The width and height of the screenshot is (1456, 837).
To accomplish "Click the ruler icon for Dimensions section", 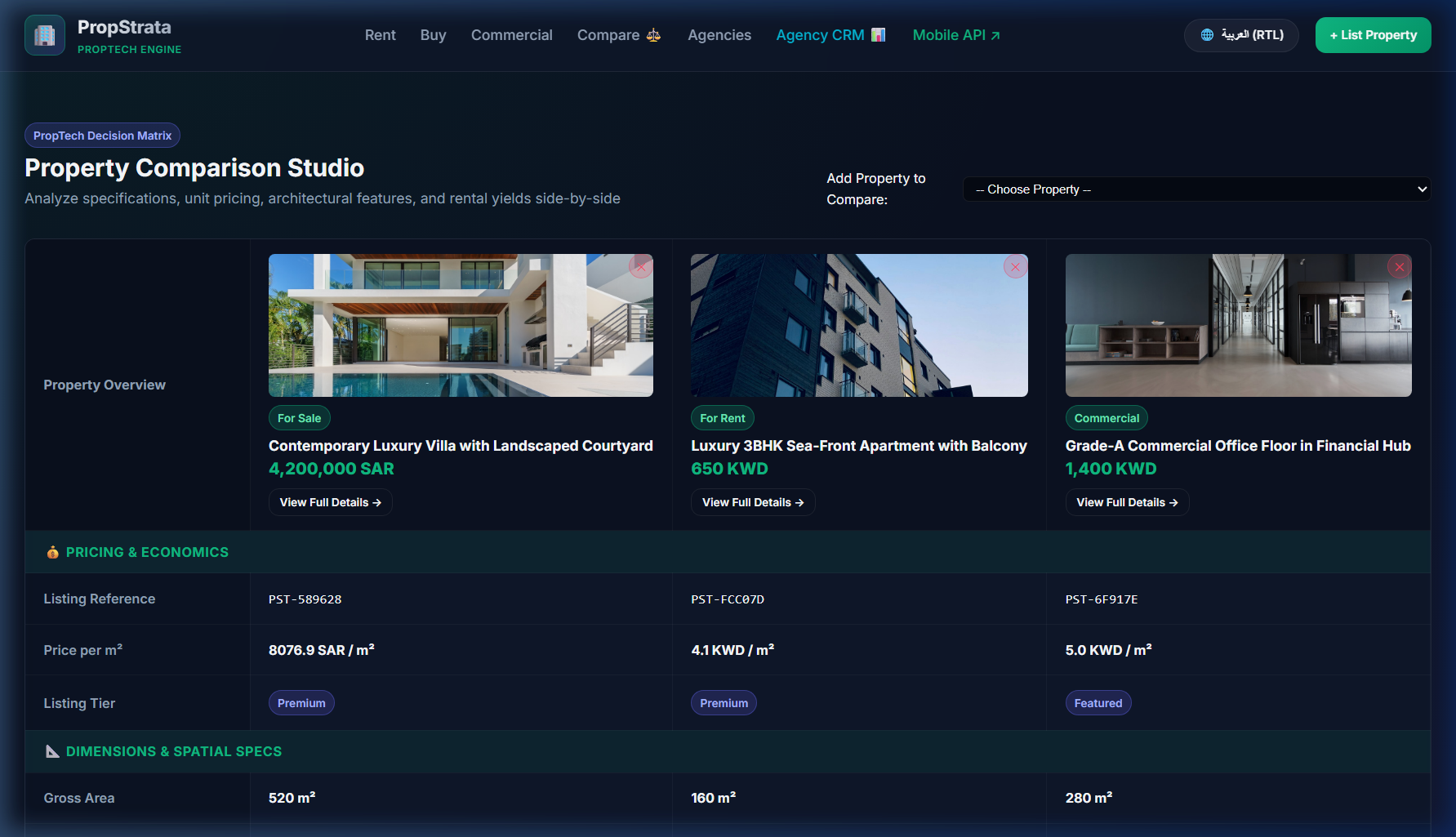I will tap(52, 751).
